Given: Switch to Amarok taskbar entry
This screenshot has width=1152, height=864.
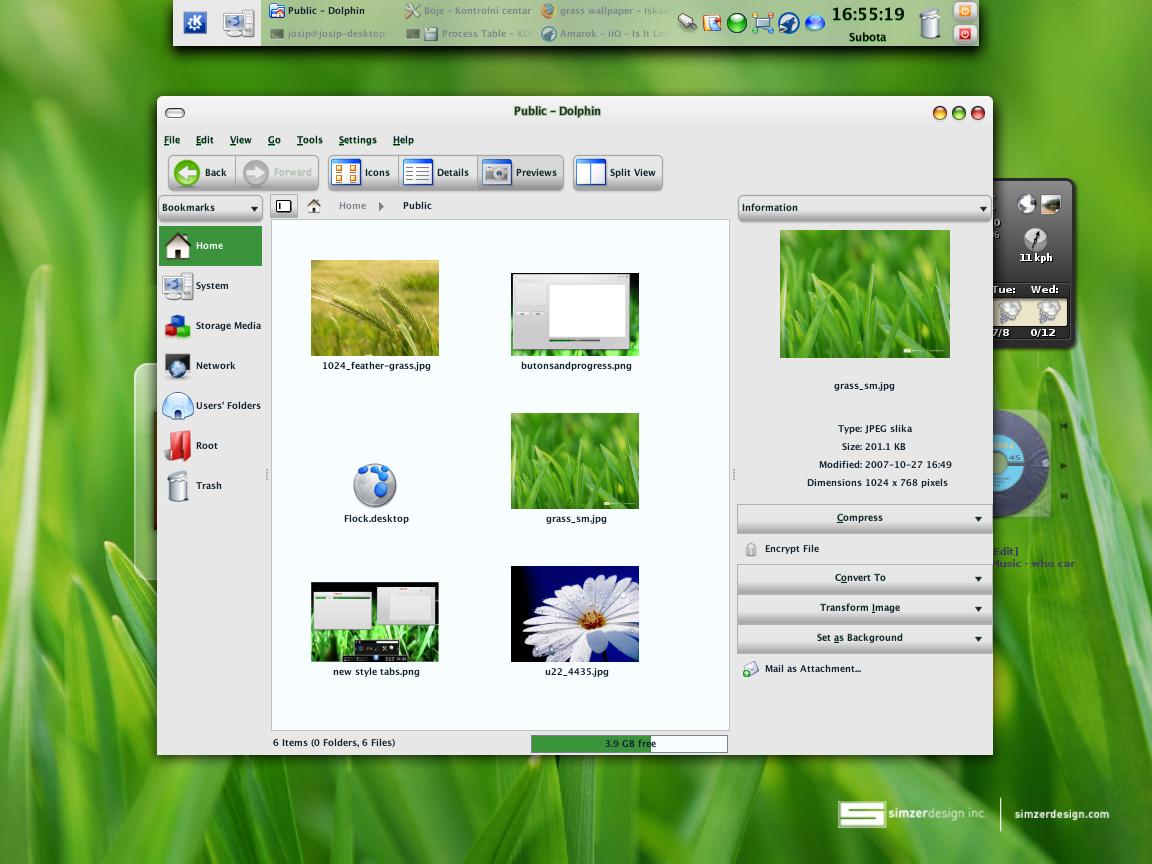Looking at the screenshot, I should tap(605, 34).
